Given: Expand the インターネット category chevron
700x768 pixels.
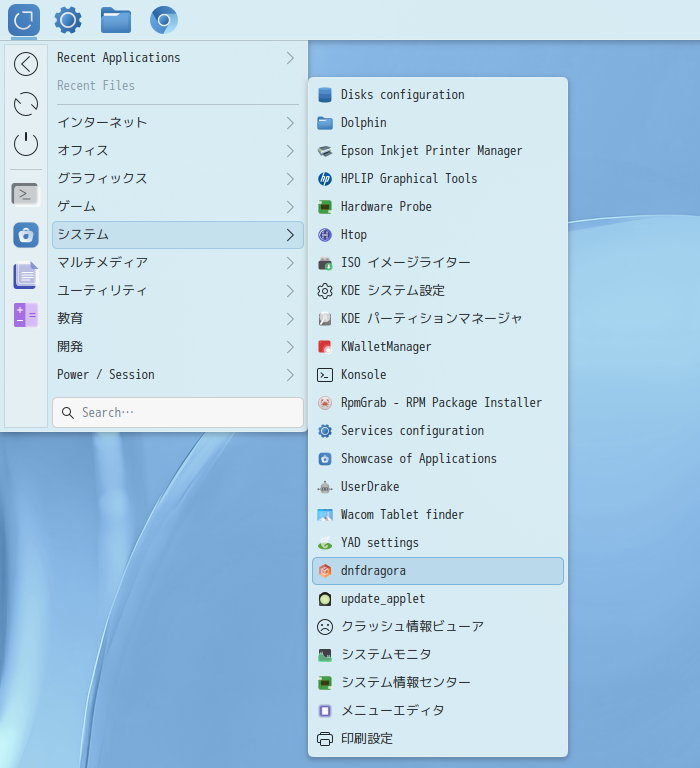Looking at the screenshot, I should click(x=290, y=122).
